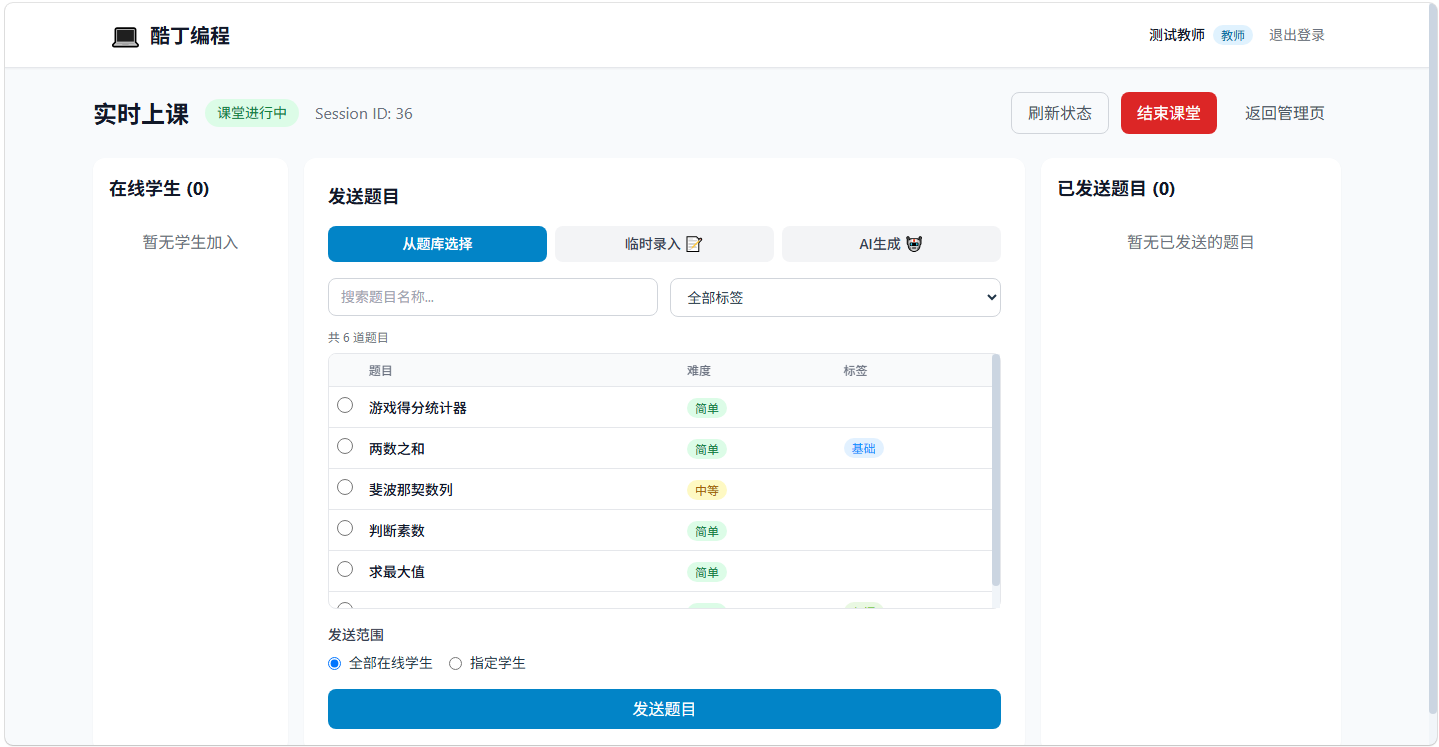This screenshot has height=747, width=1439.
Task: Click the 基础 tag badge
Action: [x=863, y=449]
